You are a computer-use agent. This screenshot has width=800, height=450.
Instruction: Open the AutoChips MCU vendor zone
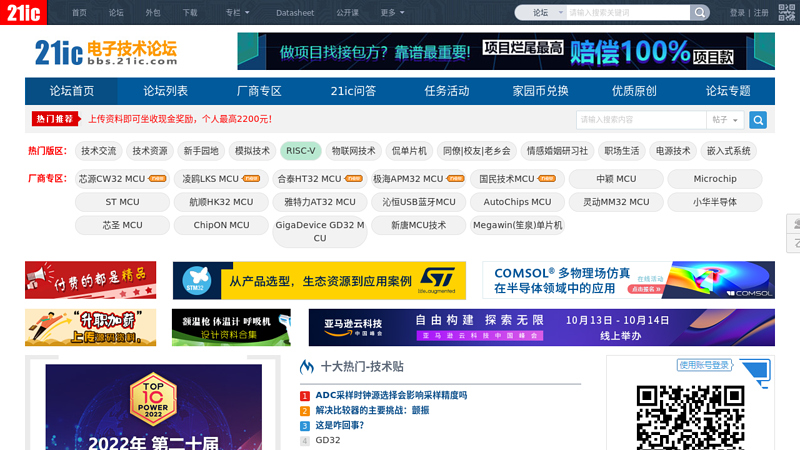[x=517, y=202]
